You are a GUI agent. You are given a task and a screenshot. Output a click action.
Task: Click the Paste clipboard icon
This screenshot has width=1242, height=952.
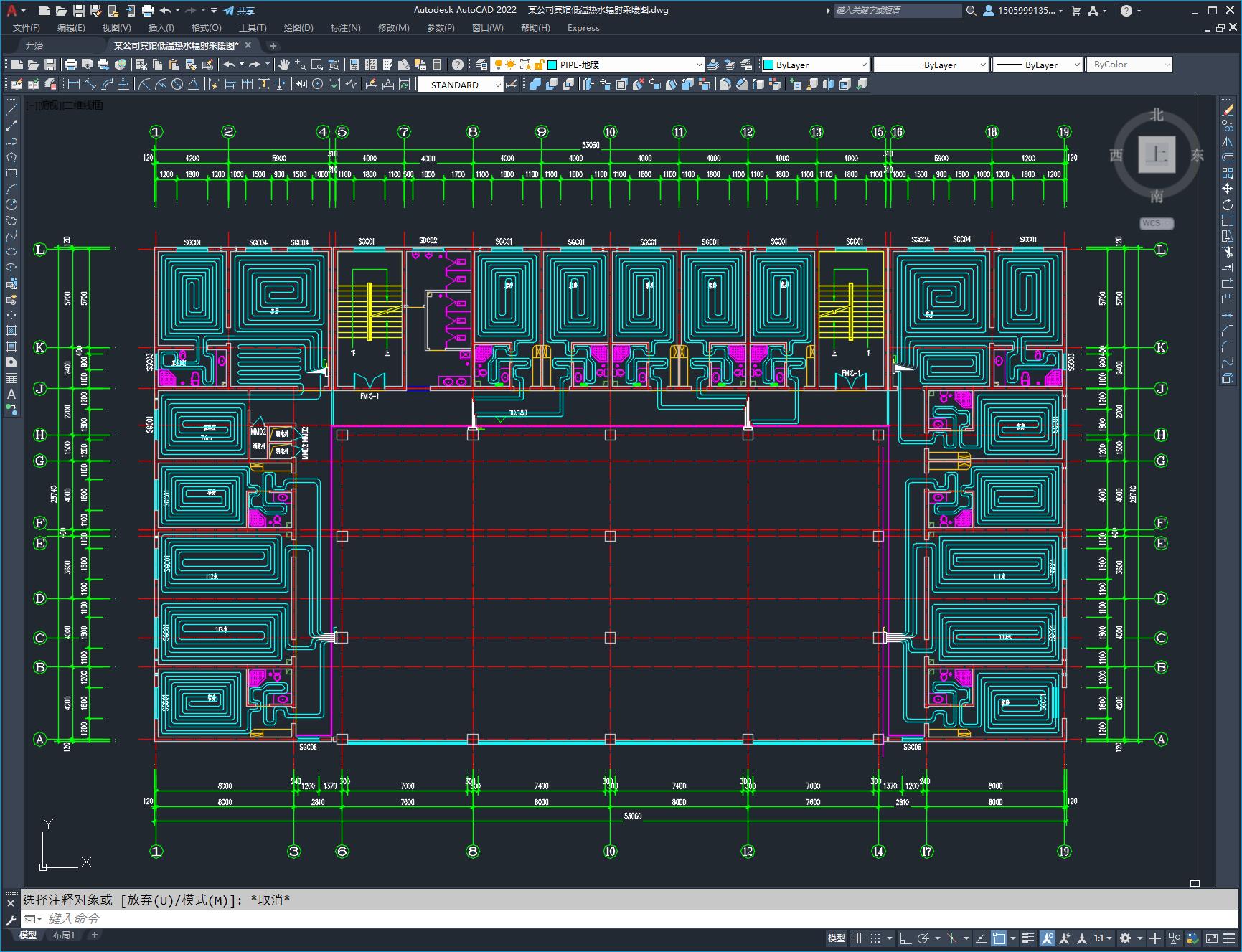(x=174, y=65)
